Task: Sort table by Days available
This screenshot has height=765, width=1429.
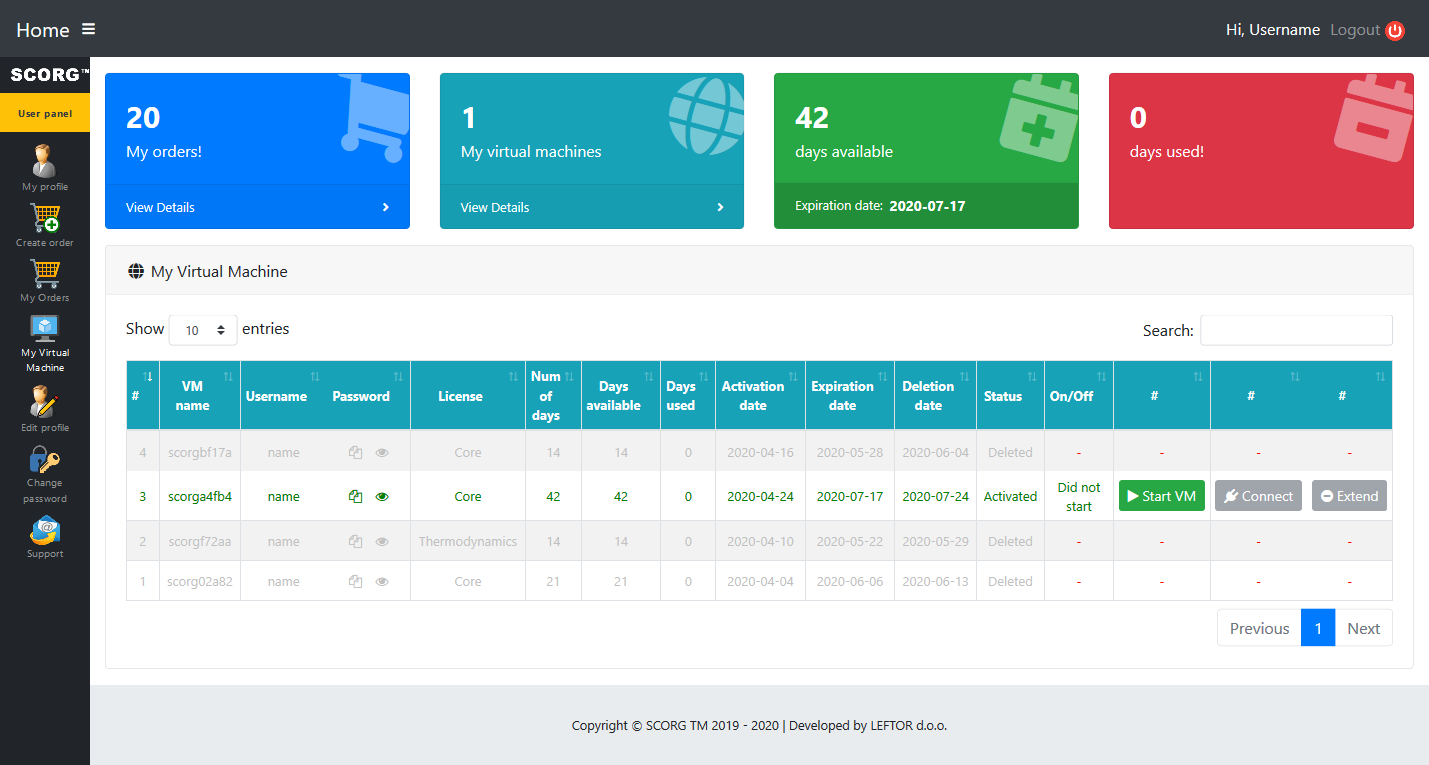Action: 621,395
